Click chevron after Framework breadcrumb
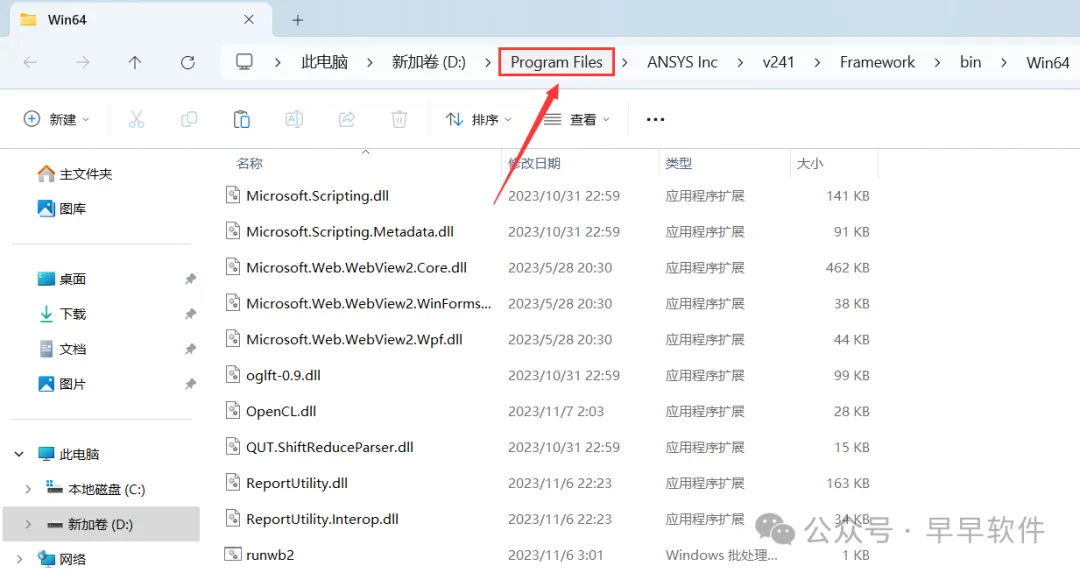Viewport: 1080px width, 573px height. click(x=937, y=63)
